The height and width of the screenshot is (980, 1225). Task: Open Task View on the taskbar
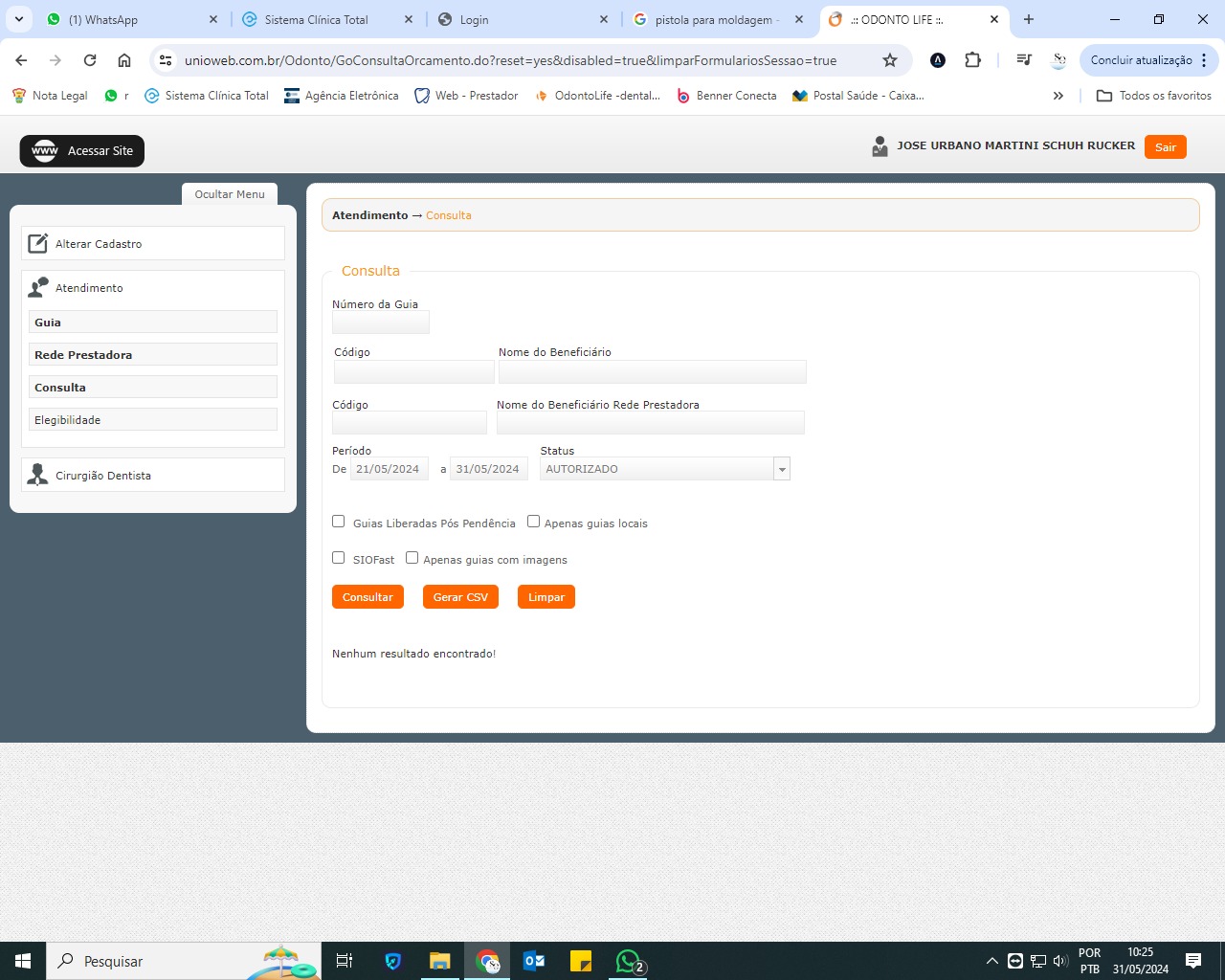pos(345,961)
